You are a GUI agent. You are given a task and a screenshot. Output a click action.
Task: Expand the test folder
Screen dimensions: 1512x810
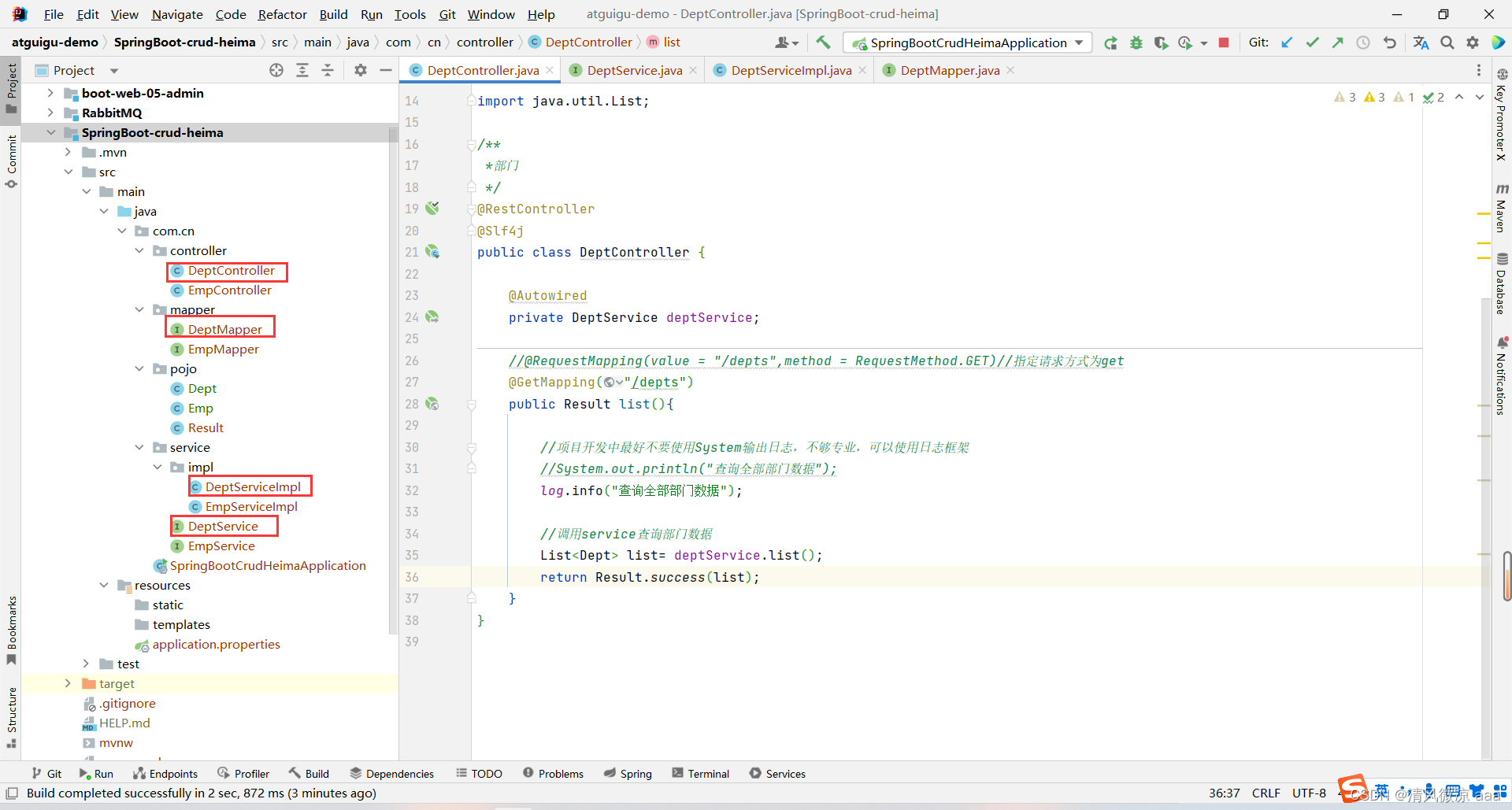click(x=87, y=664)
